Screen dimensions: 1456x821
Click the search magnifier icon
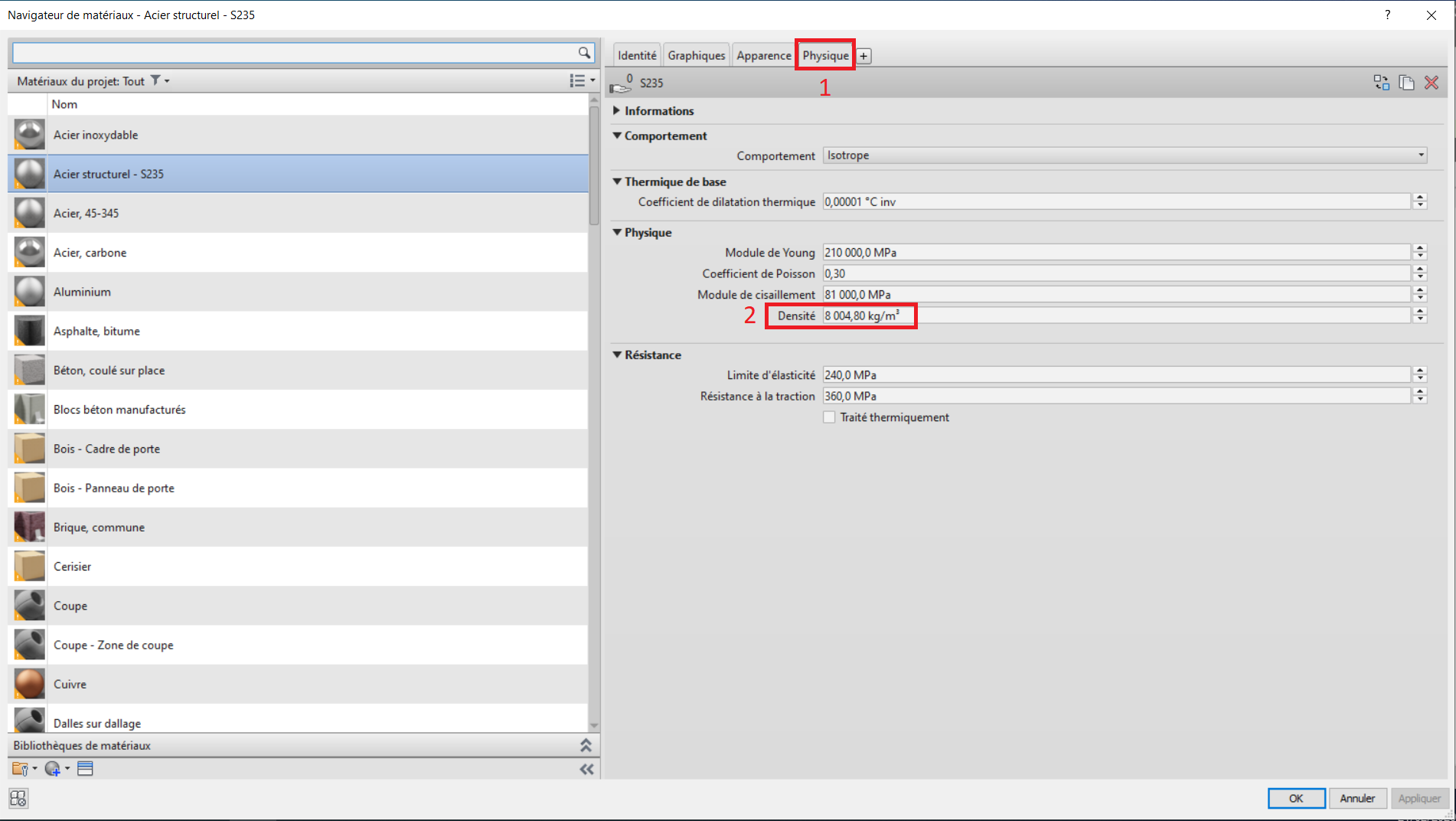tap(584, 53)
